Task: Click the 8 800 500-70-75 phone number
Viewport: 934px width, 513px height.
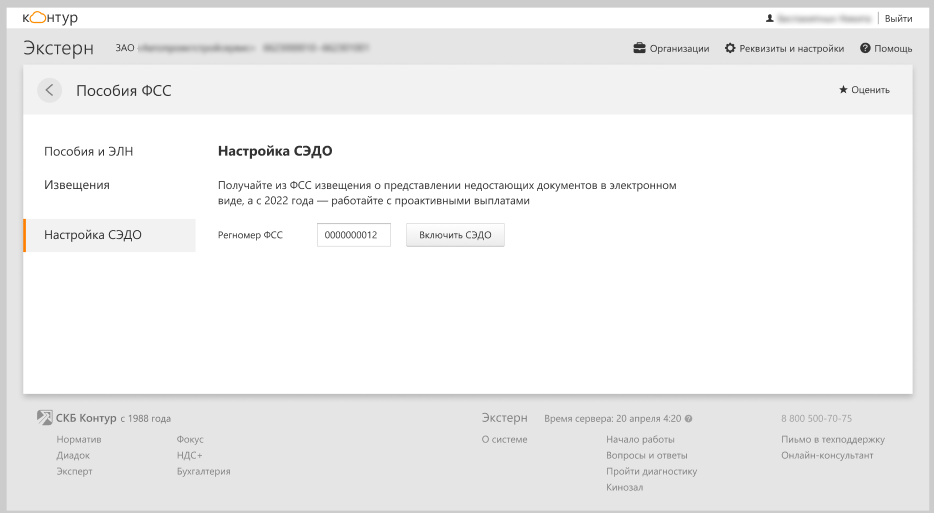Action: click(x=817, y=419)
